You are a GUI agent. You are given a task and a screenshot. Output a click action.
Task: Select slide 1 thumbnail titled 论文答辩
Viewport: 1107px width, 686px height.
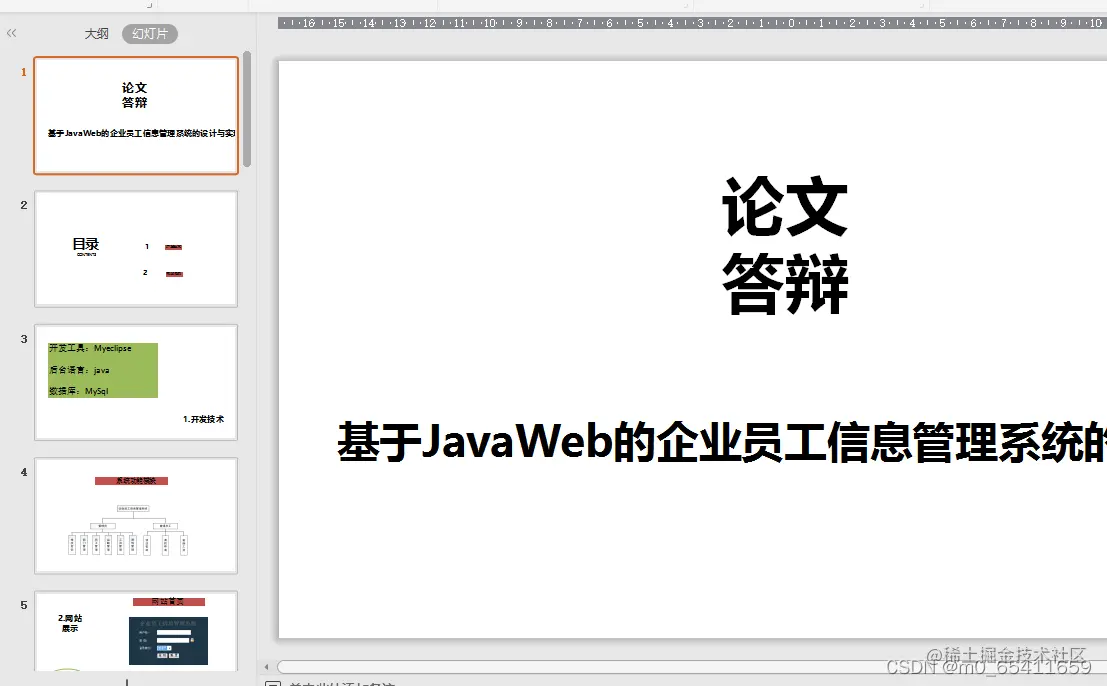tap(135, 114)
